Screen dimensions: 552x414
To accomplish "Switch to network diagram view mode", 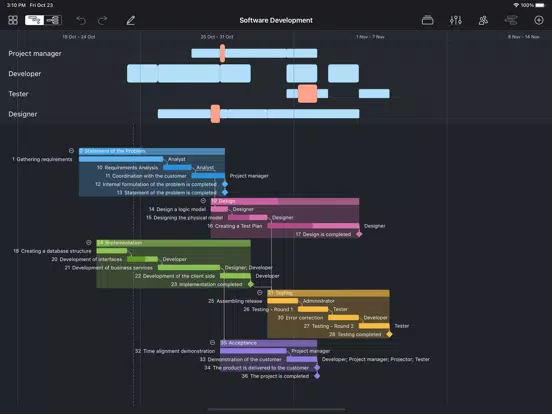I will (x=53, y=20).
